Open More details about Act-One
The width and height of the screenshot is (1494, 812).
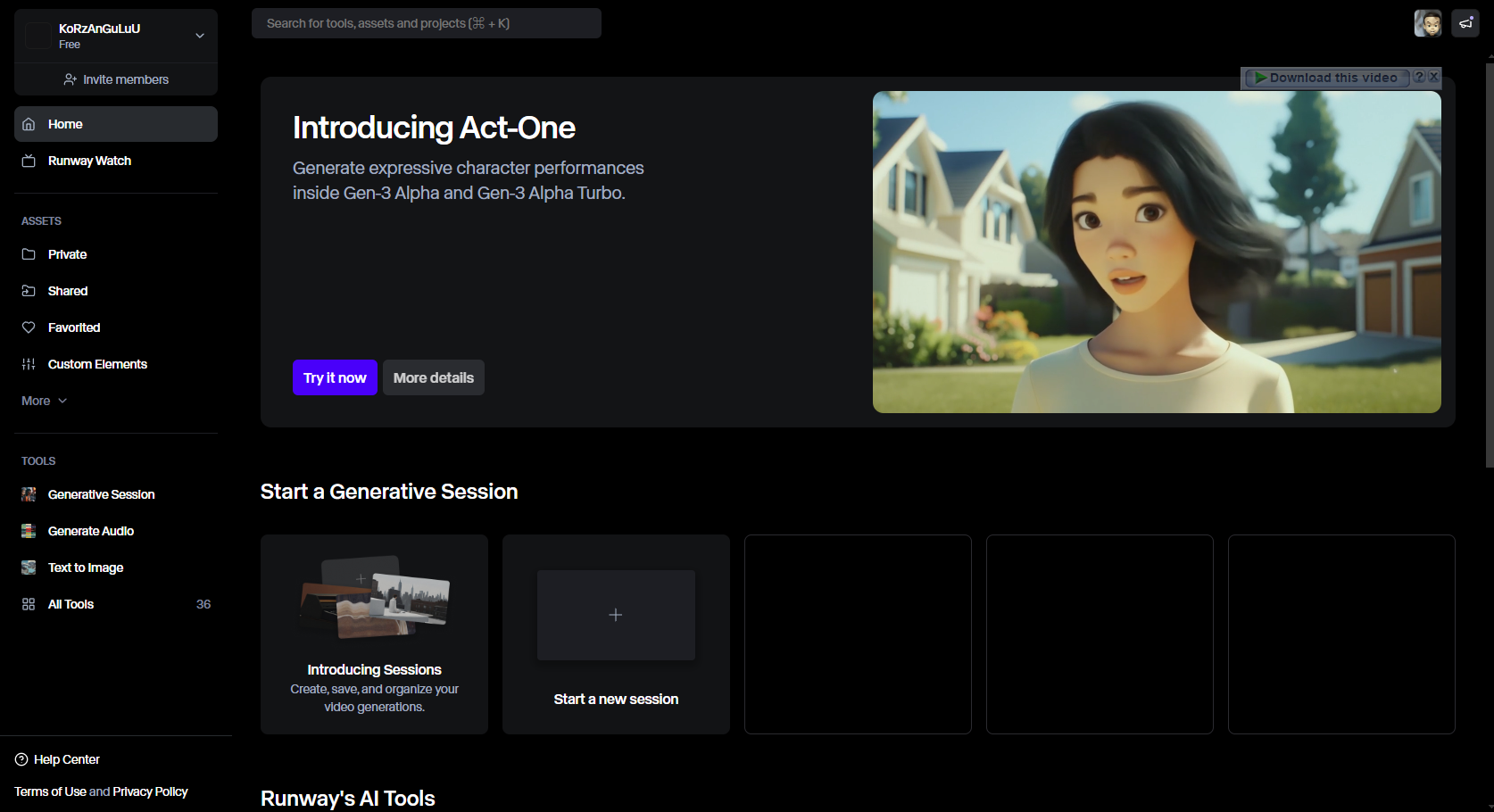tap(434, 377)
